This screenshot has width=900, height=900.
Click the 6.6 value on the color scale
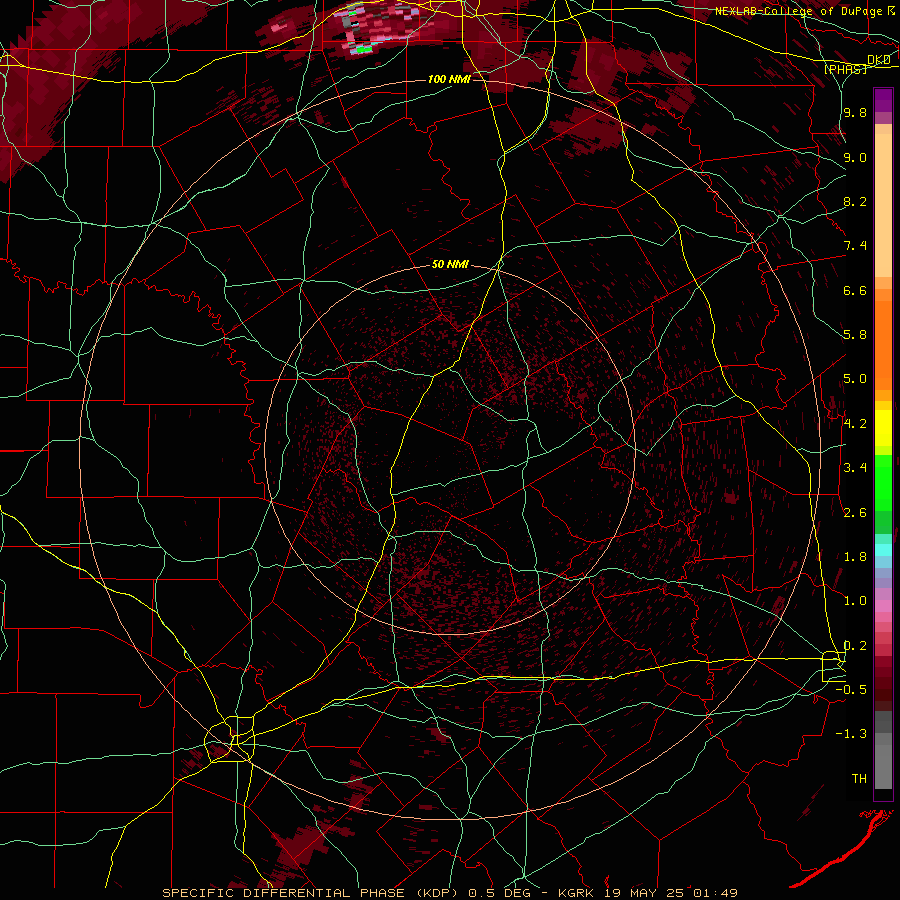(855, 290)
